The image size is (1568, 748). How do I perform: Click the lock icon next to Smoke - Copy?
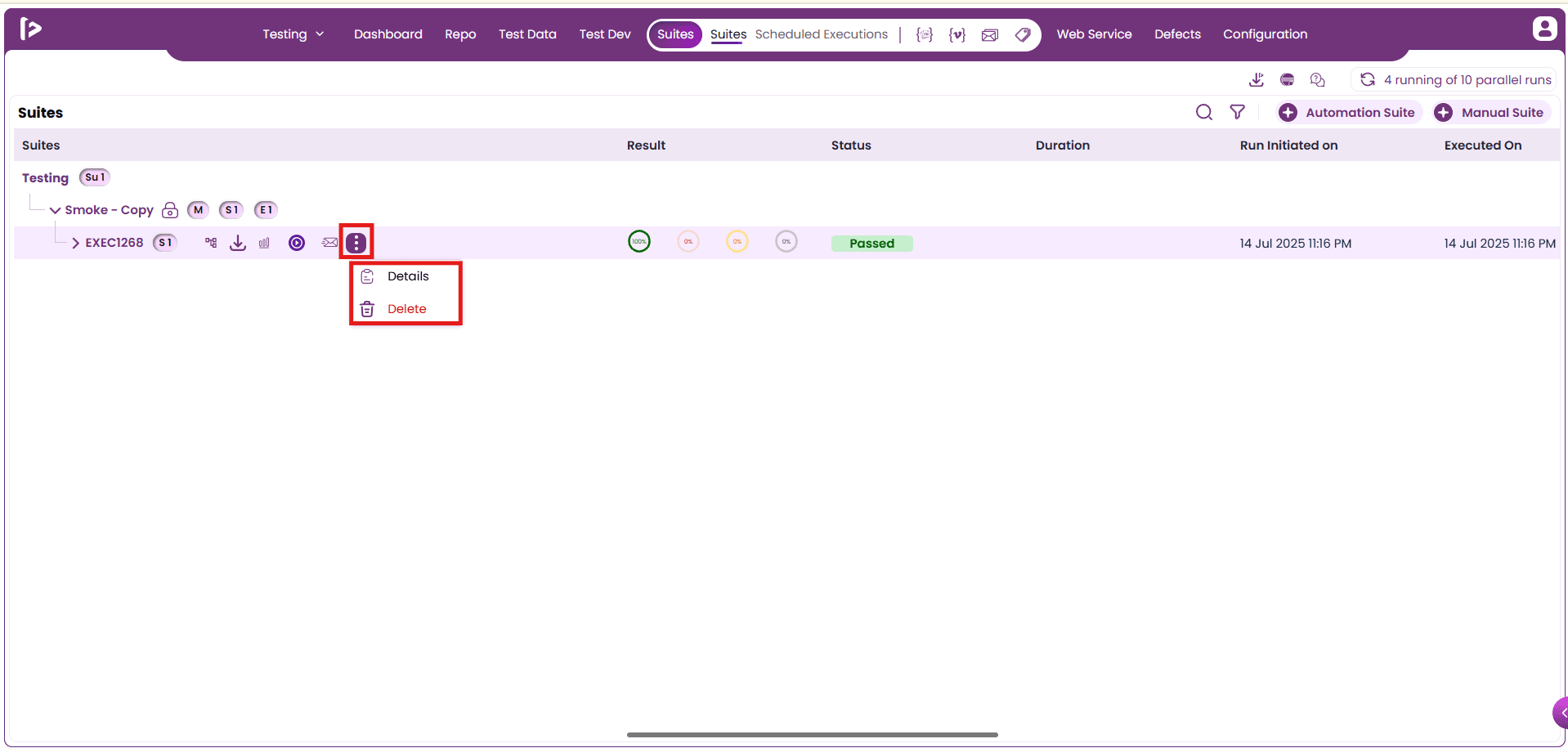pos(170,210)
